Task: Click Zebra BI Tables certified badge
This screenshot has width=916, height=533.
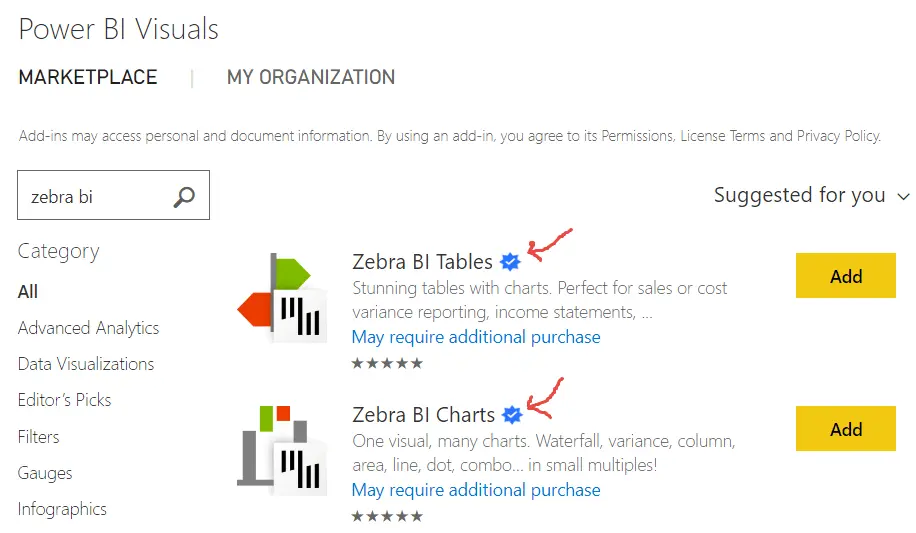Action: pyautogui.click(x=510, y=262)
